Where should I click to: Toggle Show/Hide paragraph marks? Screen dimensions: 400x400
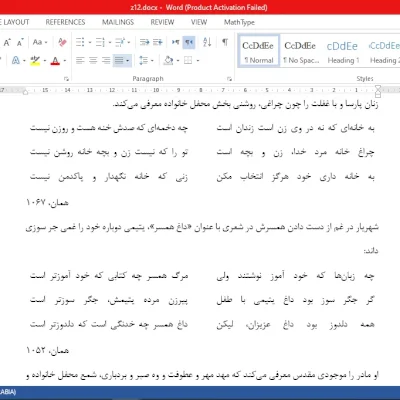pyautogui.click(x=225, y=42)
